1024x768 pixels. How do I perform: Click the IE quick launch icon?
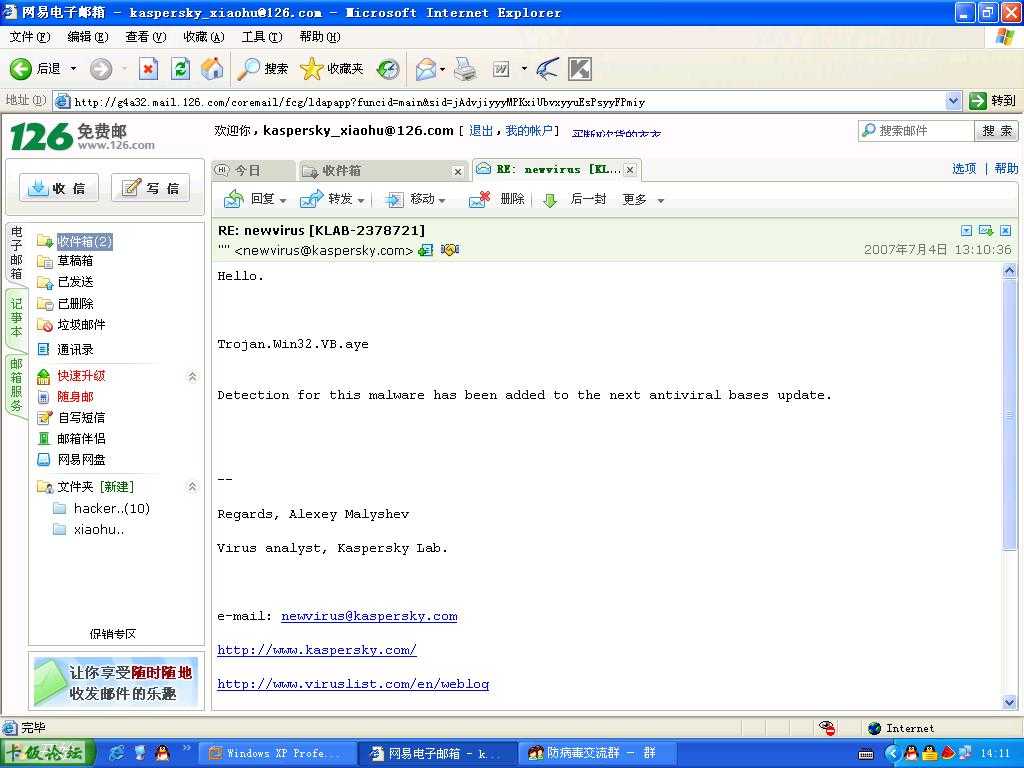118,753
